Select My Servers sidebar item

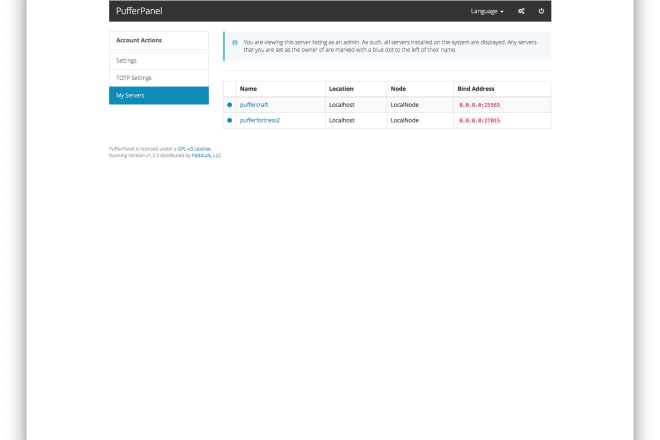coord(159,96)
